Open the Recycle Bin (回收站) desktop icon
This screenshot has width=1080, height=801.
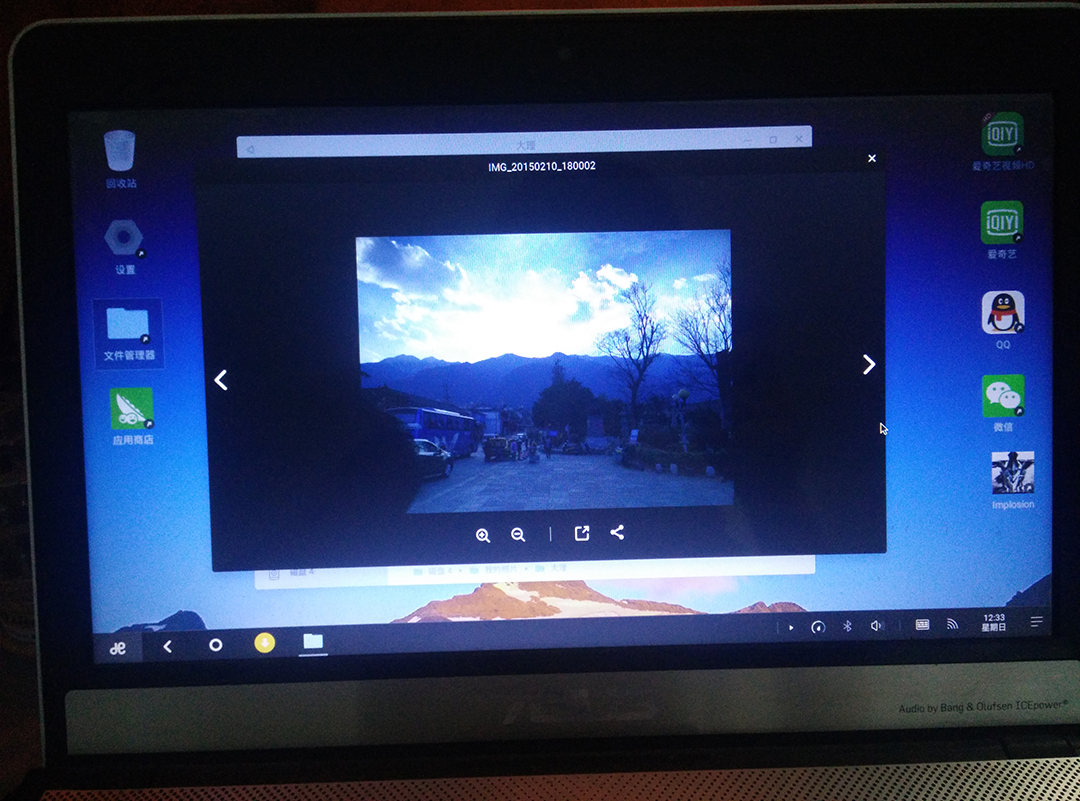click(120, 158)
